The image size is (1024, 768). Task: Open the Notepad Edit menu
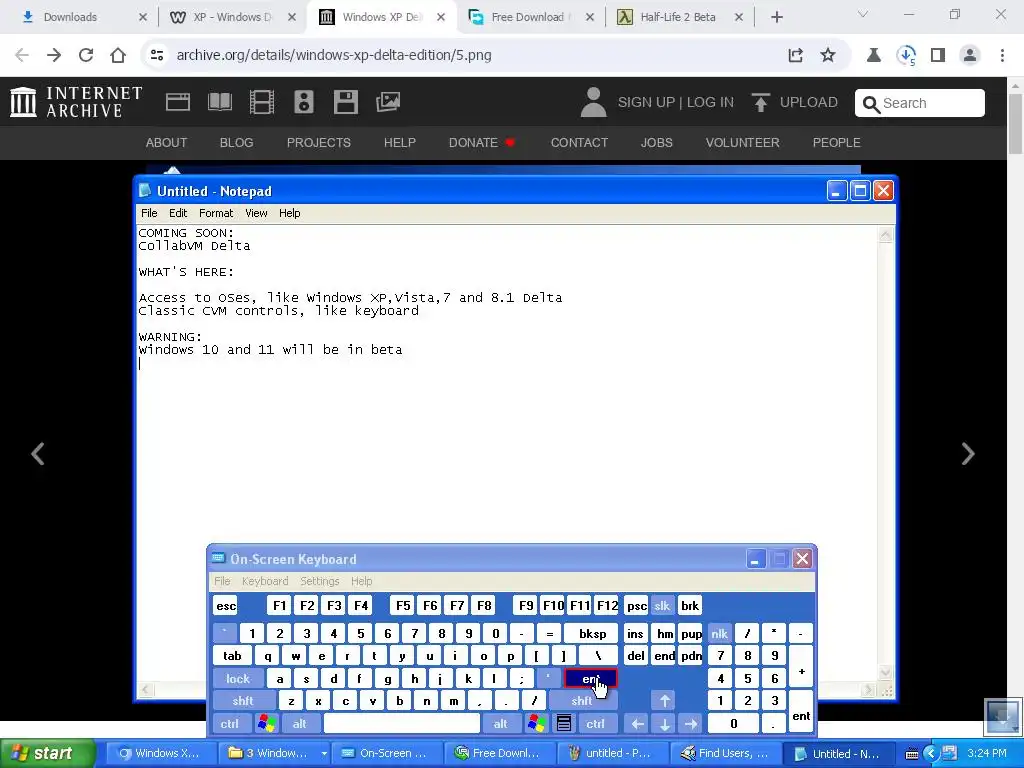178,213
